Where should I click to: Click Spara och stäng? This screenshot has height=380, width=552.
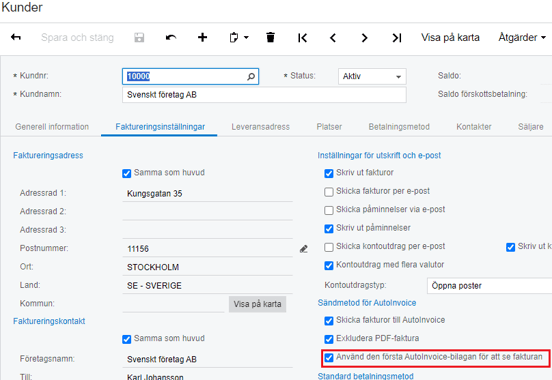point(77,37)
